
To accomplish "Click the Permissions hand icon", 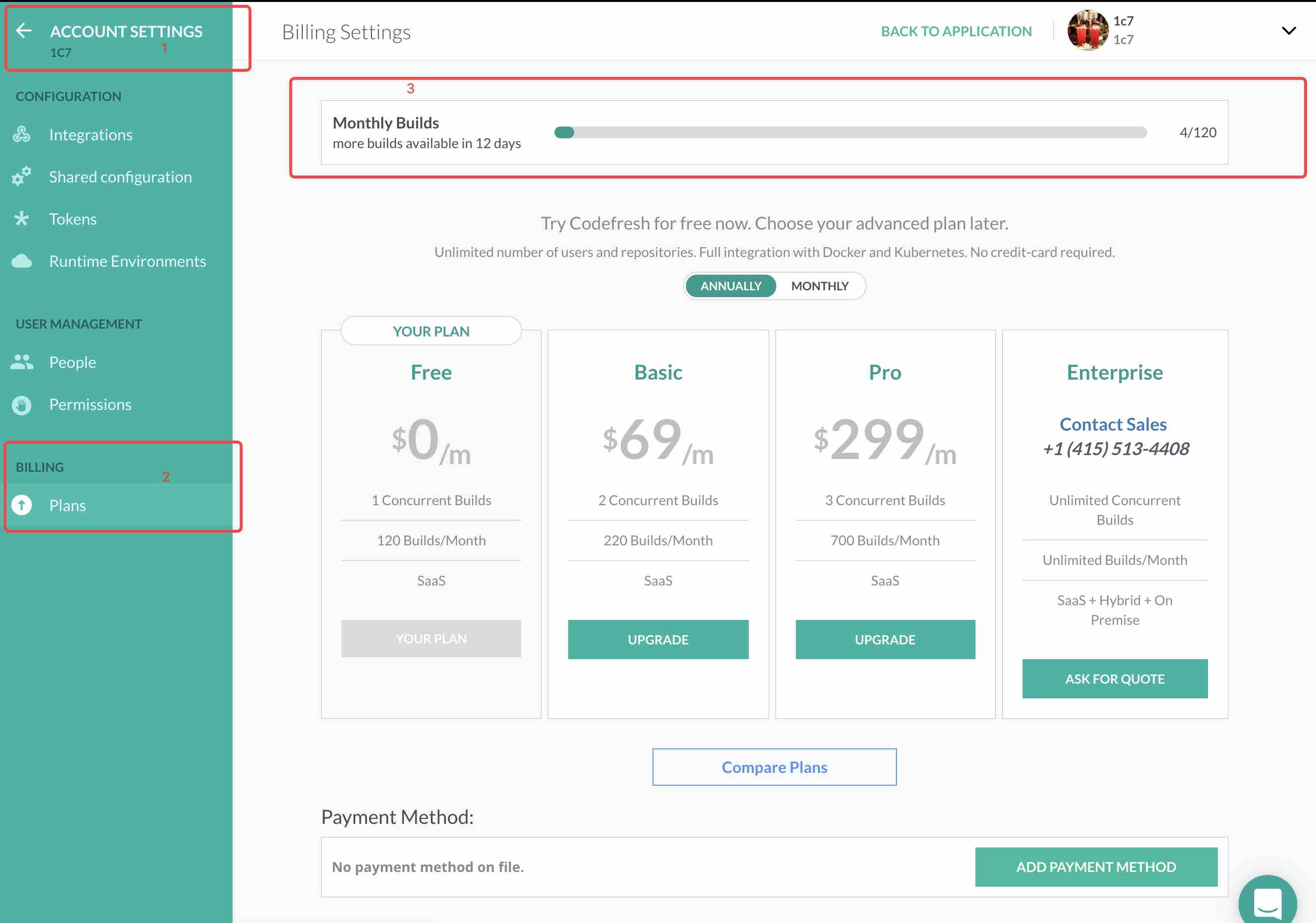I will tap(22, 405).
